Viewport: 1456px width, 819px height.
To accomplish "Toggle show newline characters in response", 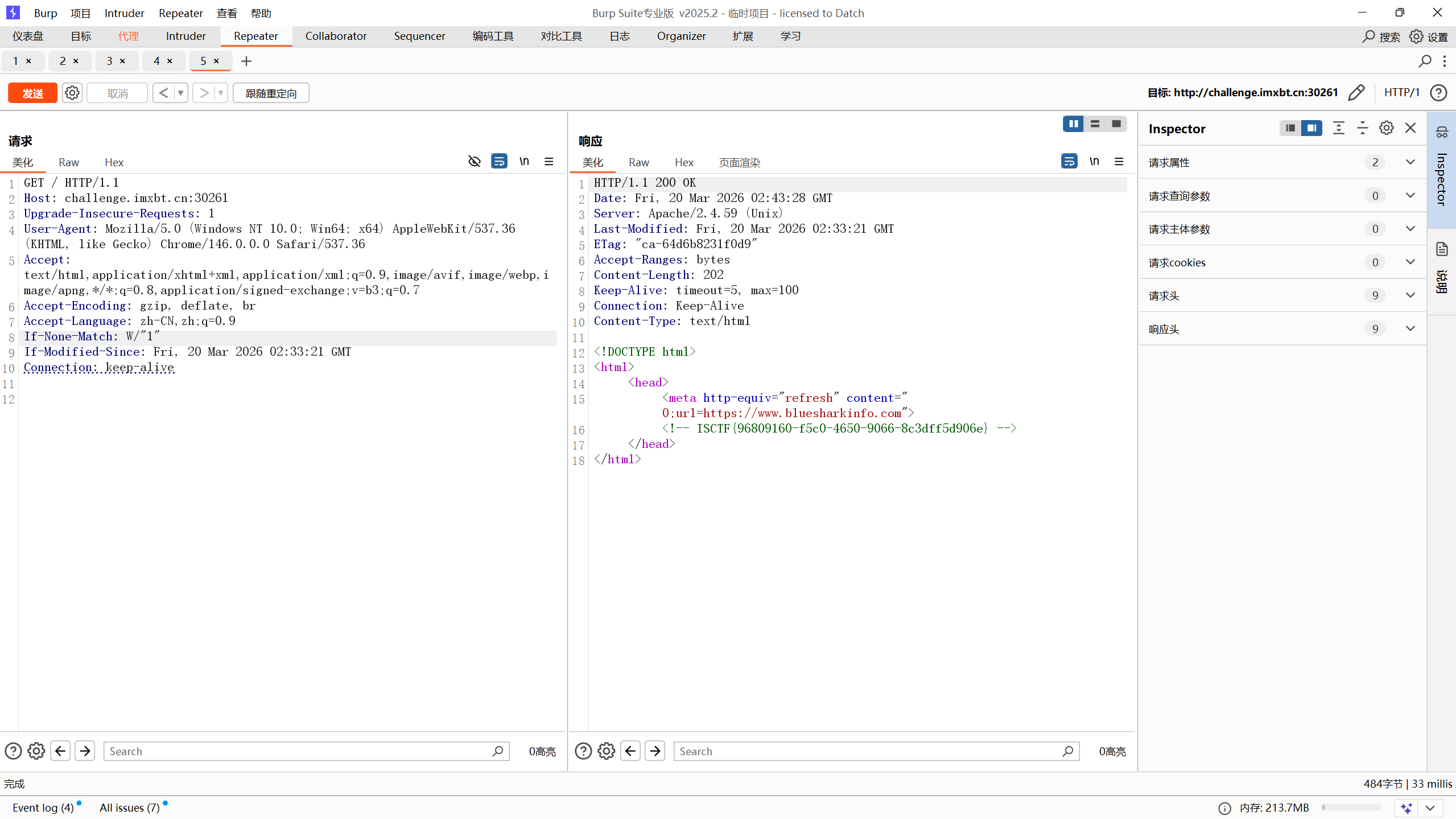I will 1094,162.
